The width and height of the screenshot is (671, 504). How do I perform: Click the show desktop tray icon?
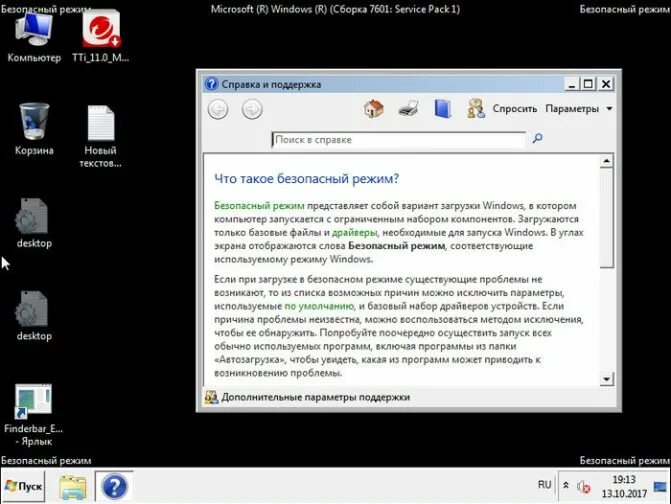tap(660, 487)
